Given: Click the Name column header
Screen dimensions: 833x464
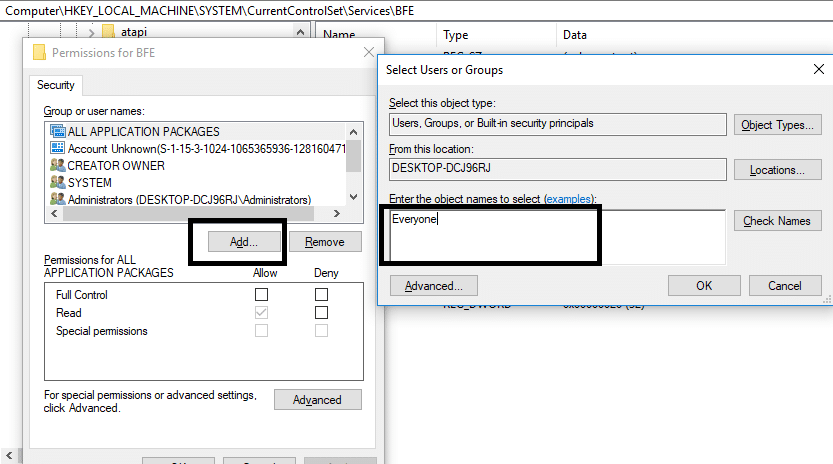Looking at the screenshot, I should click(x=339, y=35).
